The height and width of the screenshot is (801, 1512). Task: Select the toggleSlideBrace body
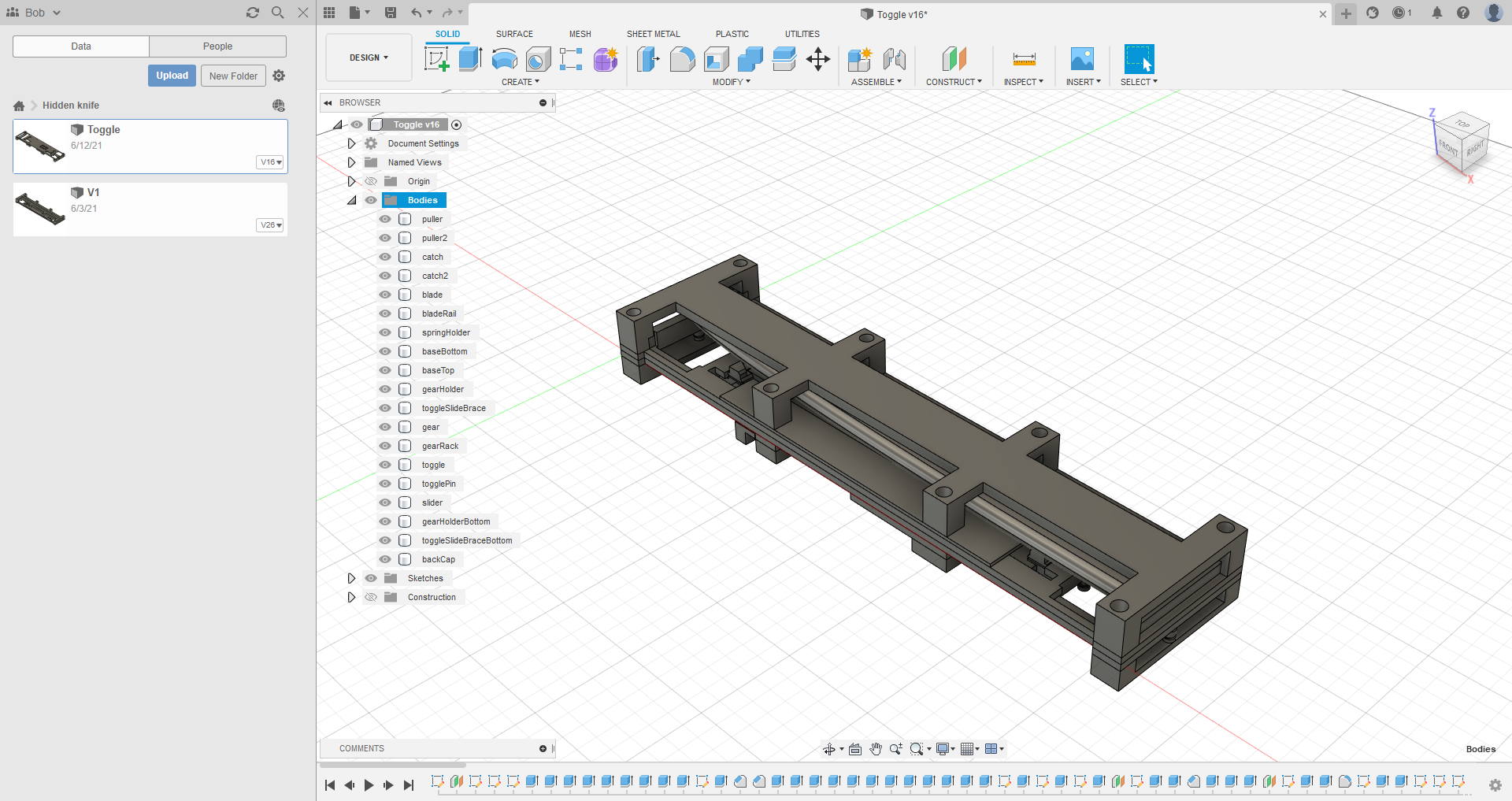coord(454,408)
